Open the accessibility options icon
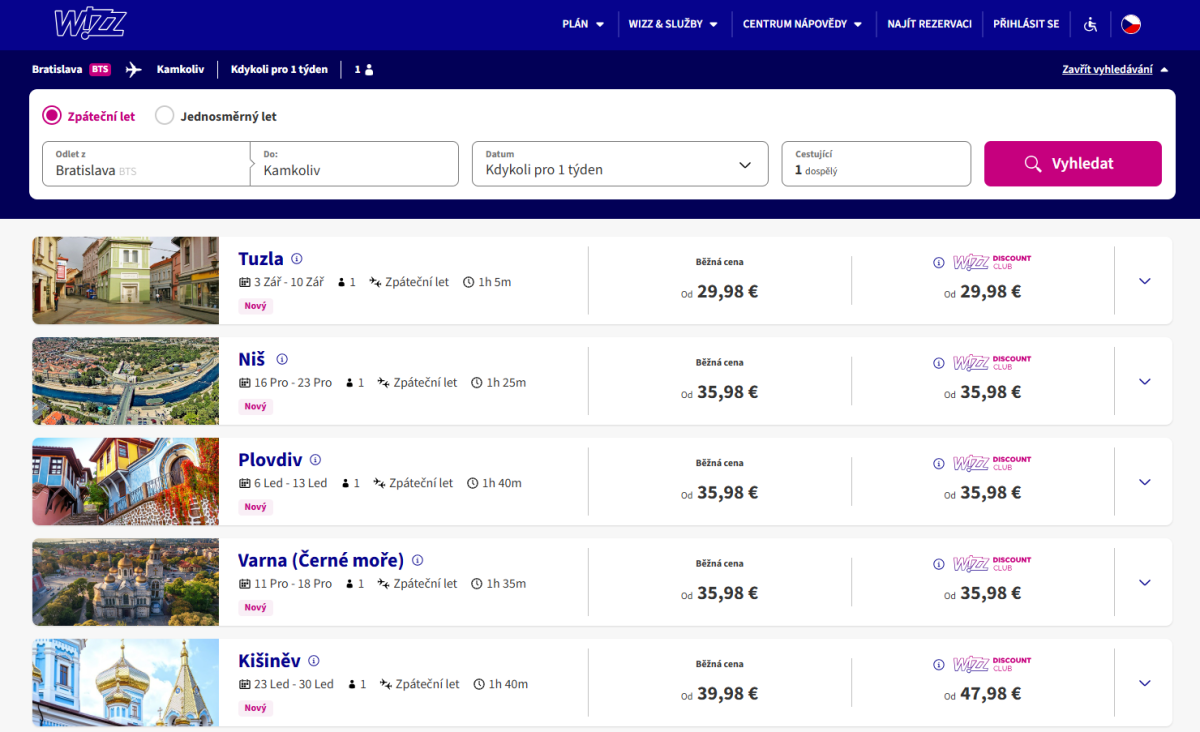Image resolution: width=1200 pixels, height=732 pixels. [x=1090, y=24]
